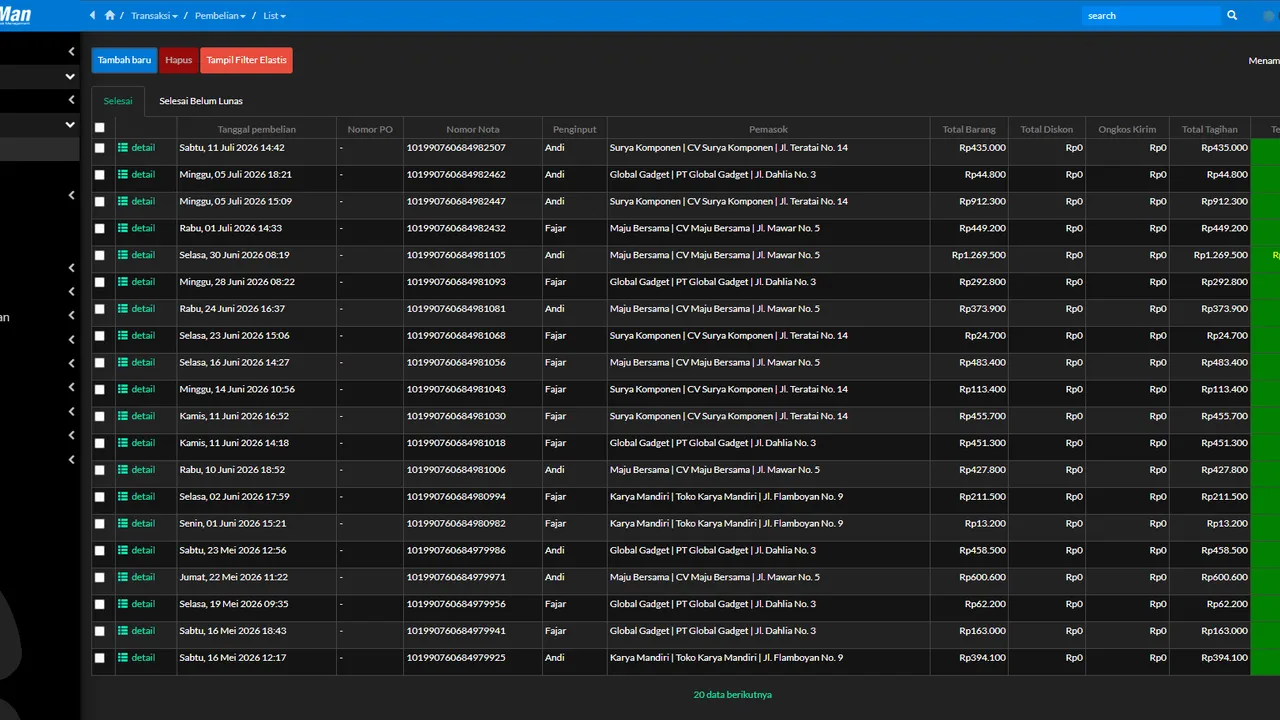Open detail of purchase Minggu, 28 Juni 2026 08:22
The width and height of the screenshot is (1280, 720).
click(x=136, y=282)
